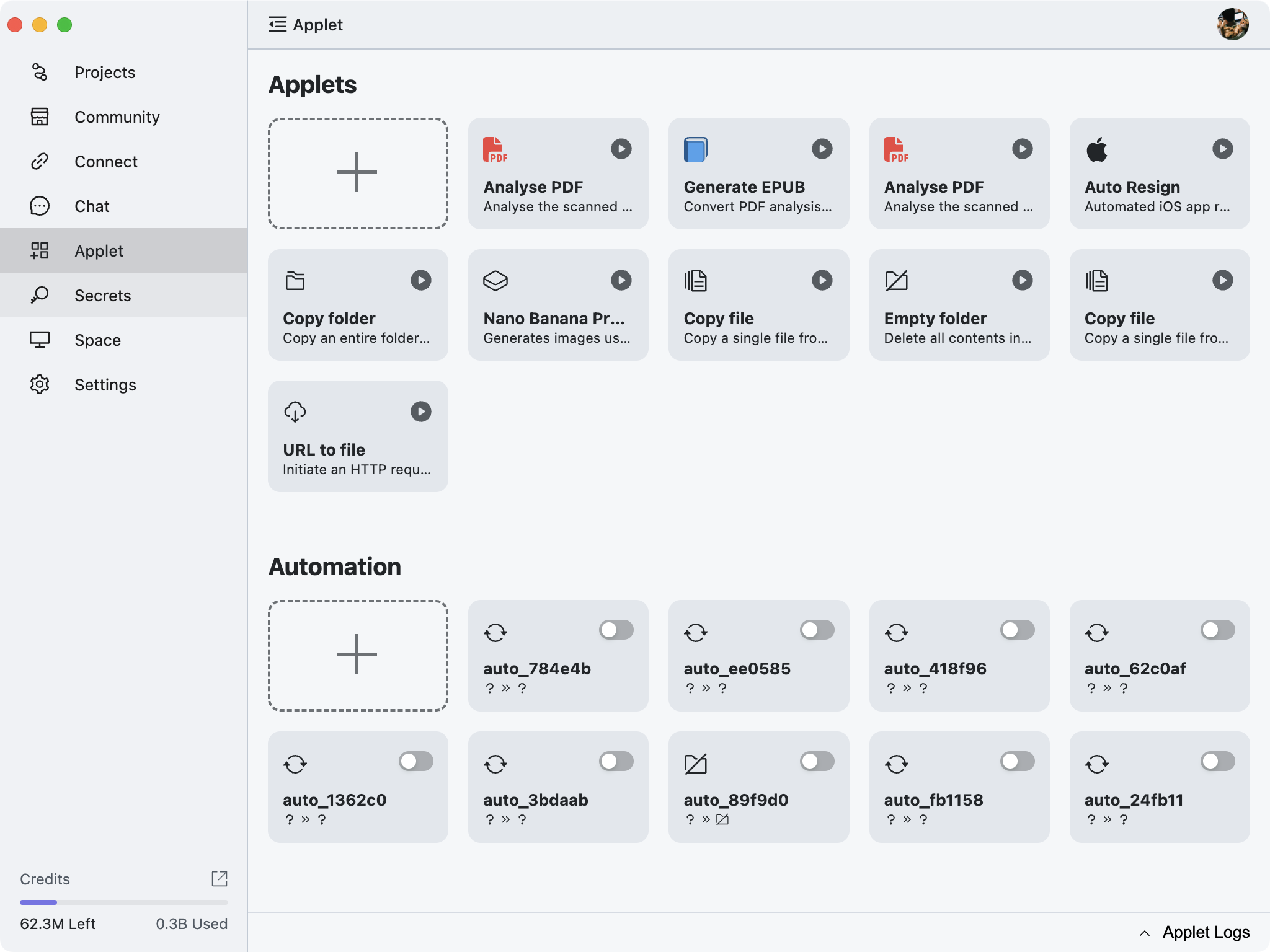Collapse the Applet Logs panel
The width and height of the screenshot is (1270, 952).
pos(1145,933)
